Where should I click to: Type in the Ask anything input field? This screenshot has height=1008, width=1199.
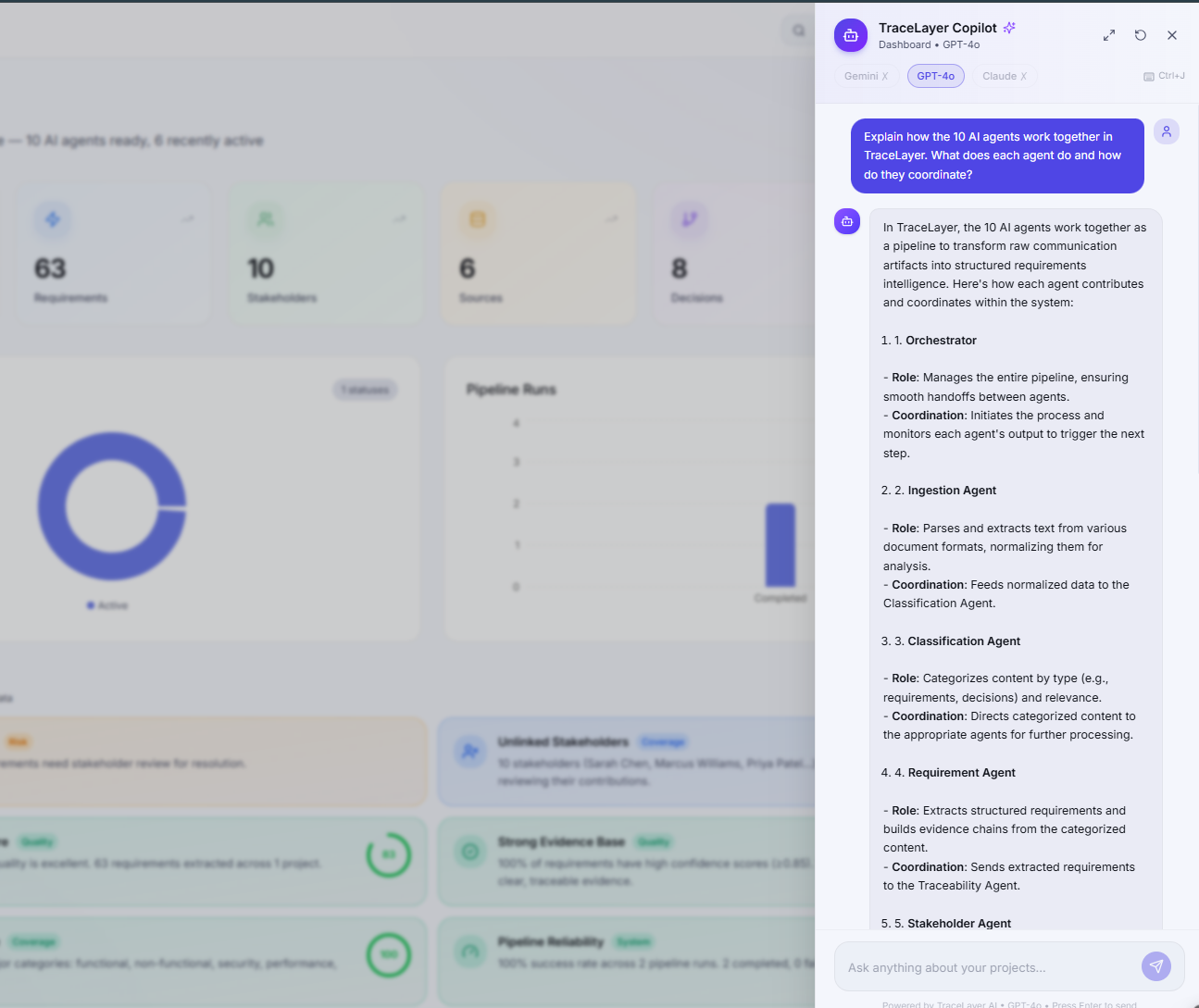(x=986, y=967)
